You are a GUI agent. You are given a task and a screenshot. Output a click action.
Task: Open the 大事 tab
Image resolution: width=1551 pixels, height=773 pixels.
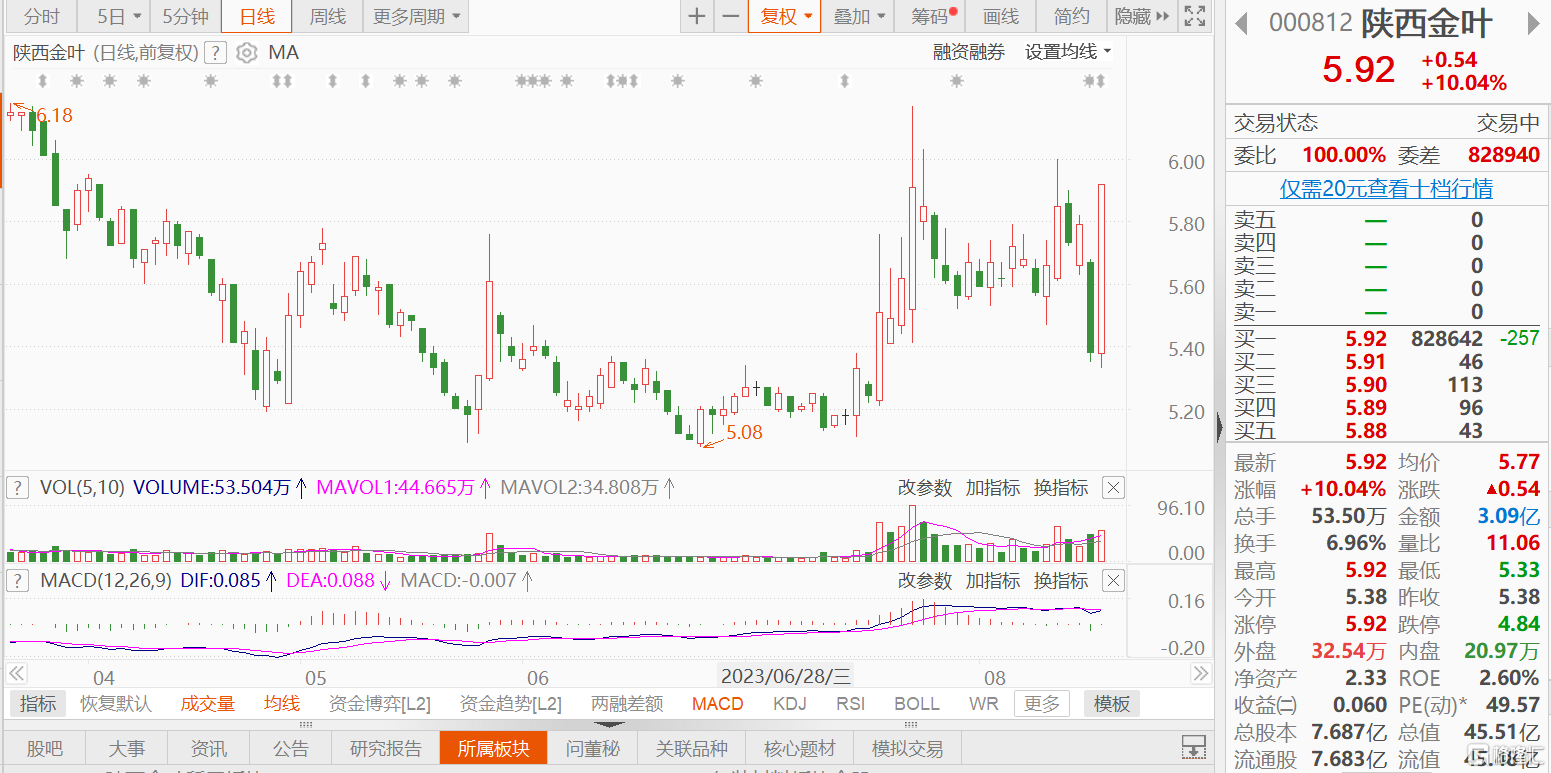(x=126, y=748)
